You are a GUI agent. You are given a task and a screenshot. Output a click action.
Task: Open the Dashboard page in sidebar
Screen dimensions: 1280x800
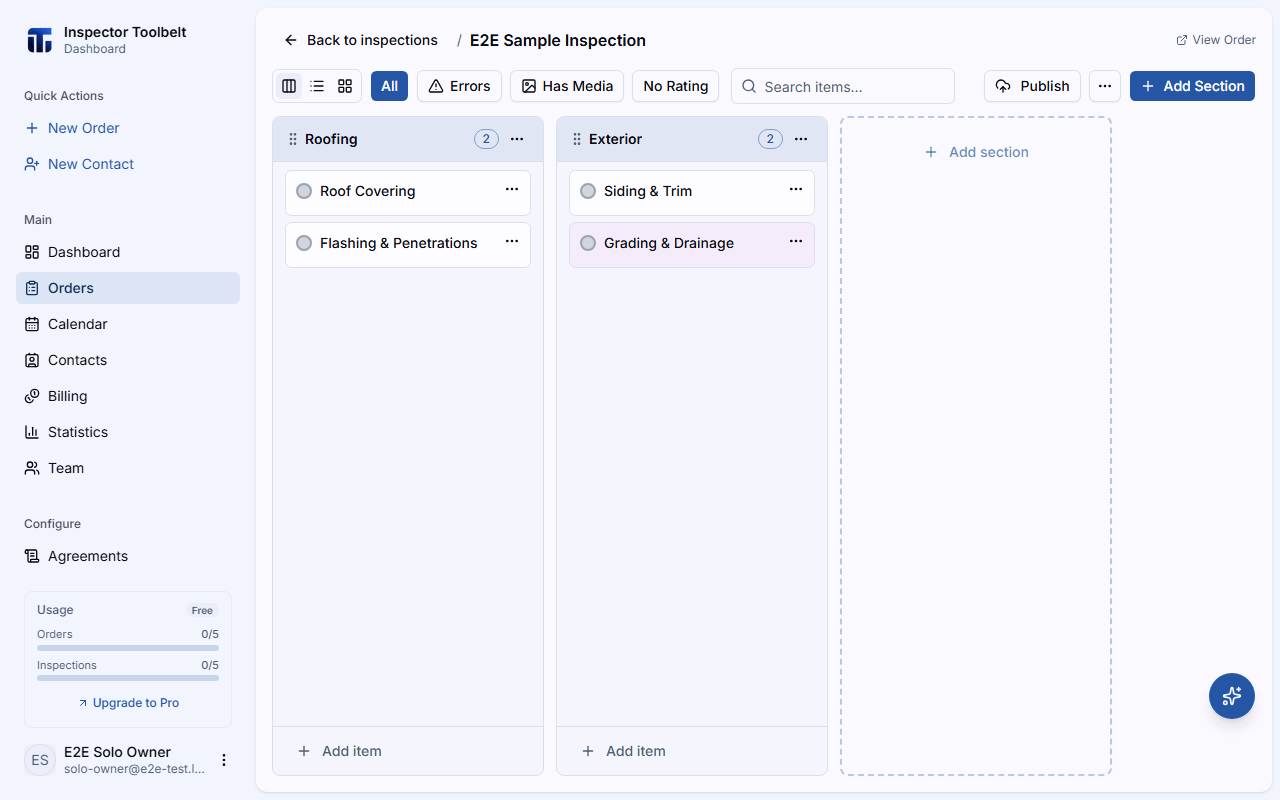[128, 252]
